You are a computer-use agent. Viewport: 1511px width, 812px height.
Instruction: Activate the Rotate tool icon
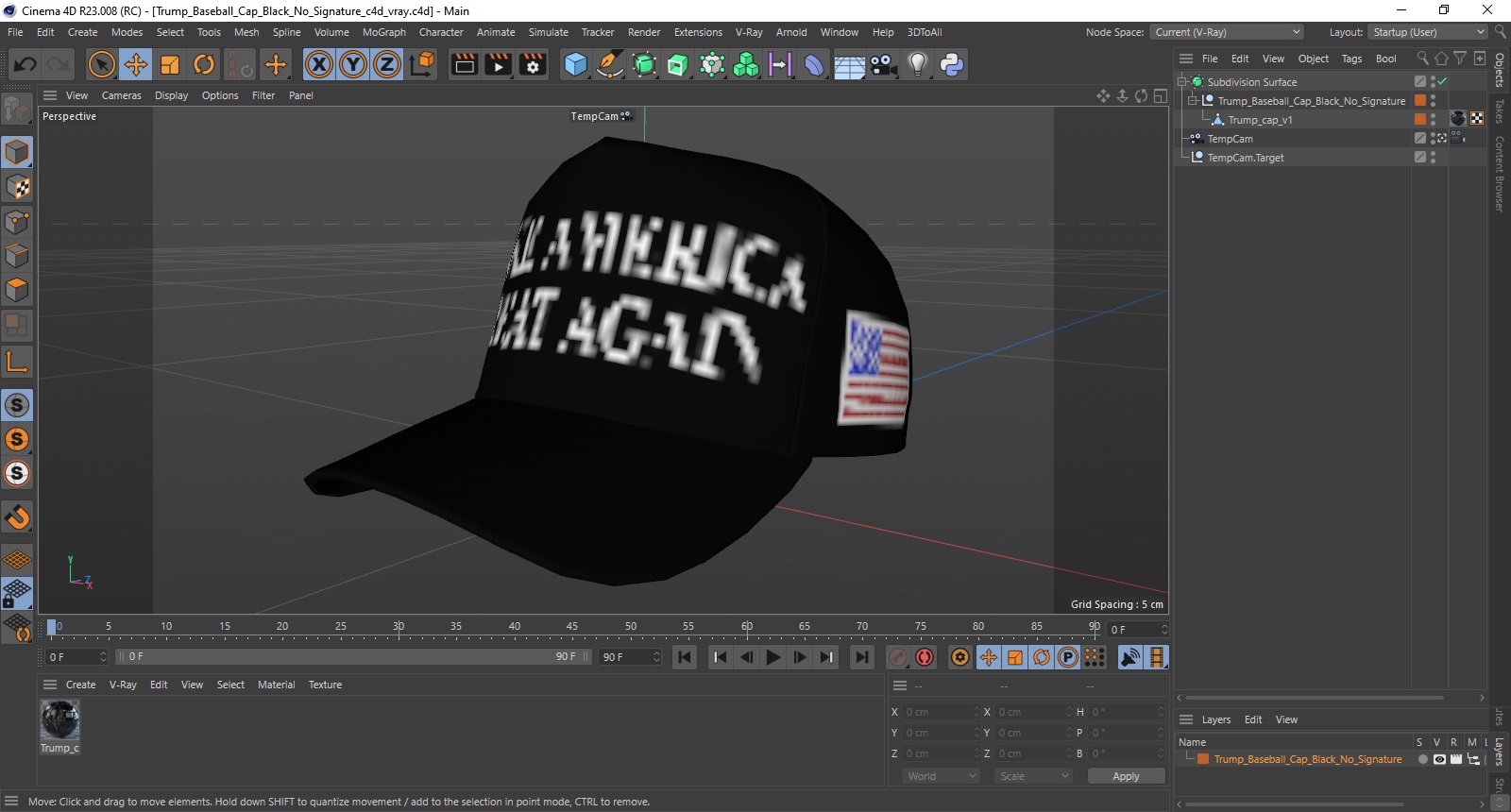point(204,64)
